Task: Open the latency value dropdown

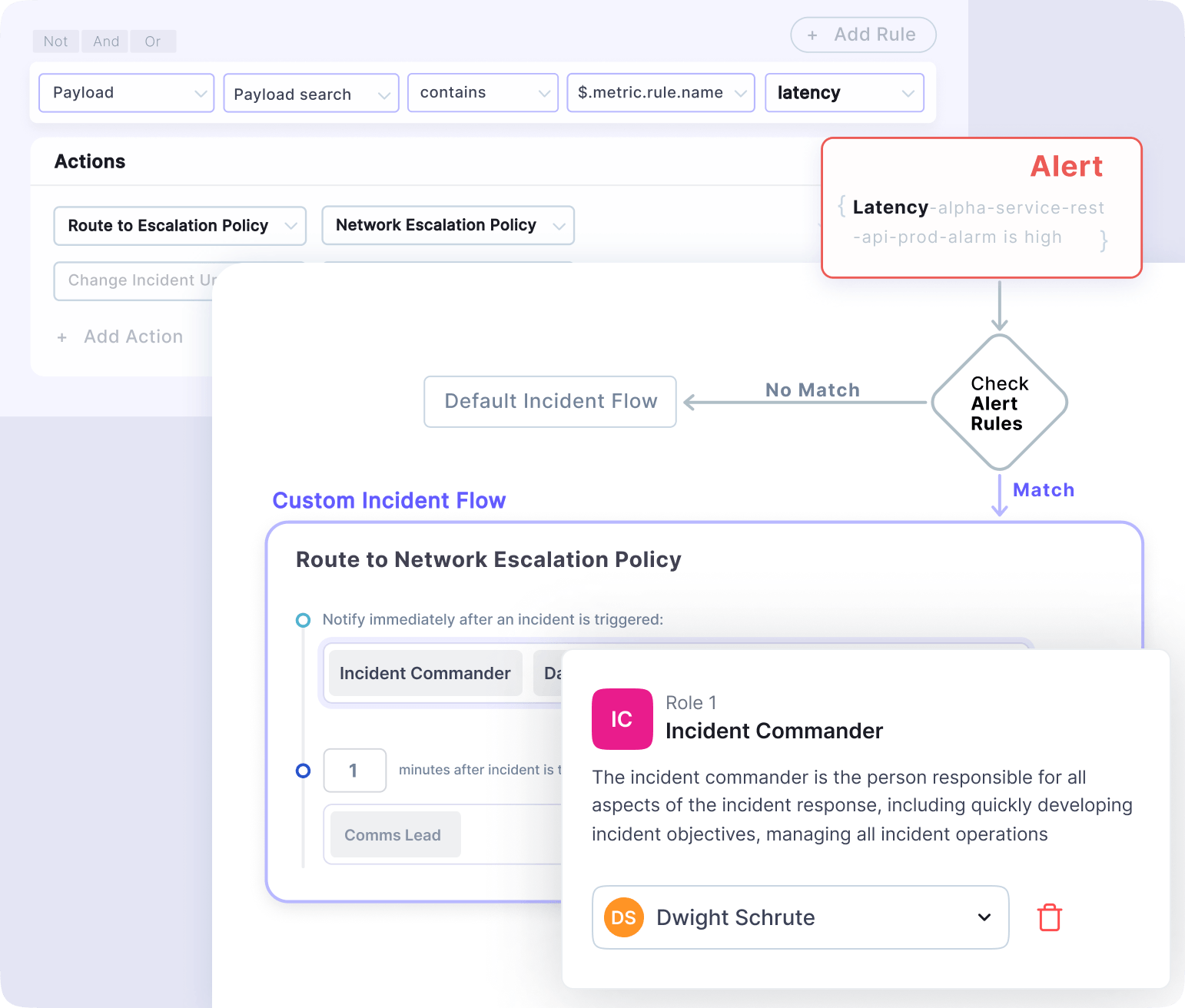Action: click(844, 92)
